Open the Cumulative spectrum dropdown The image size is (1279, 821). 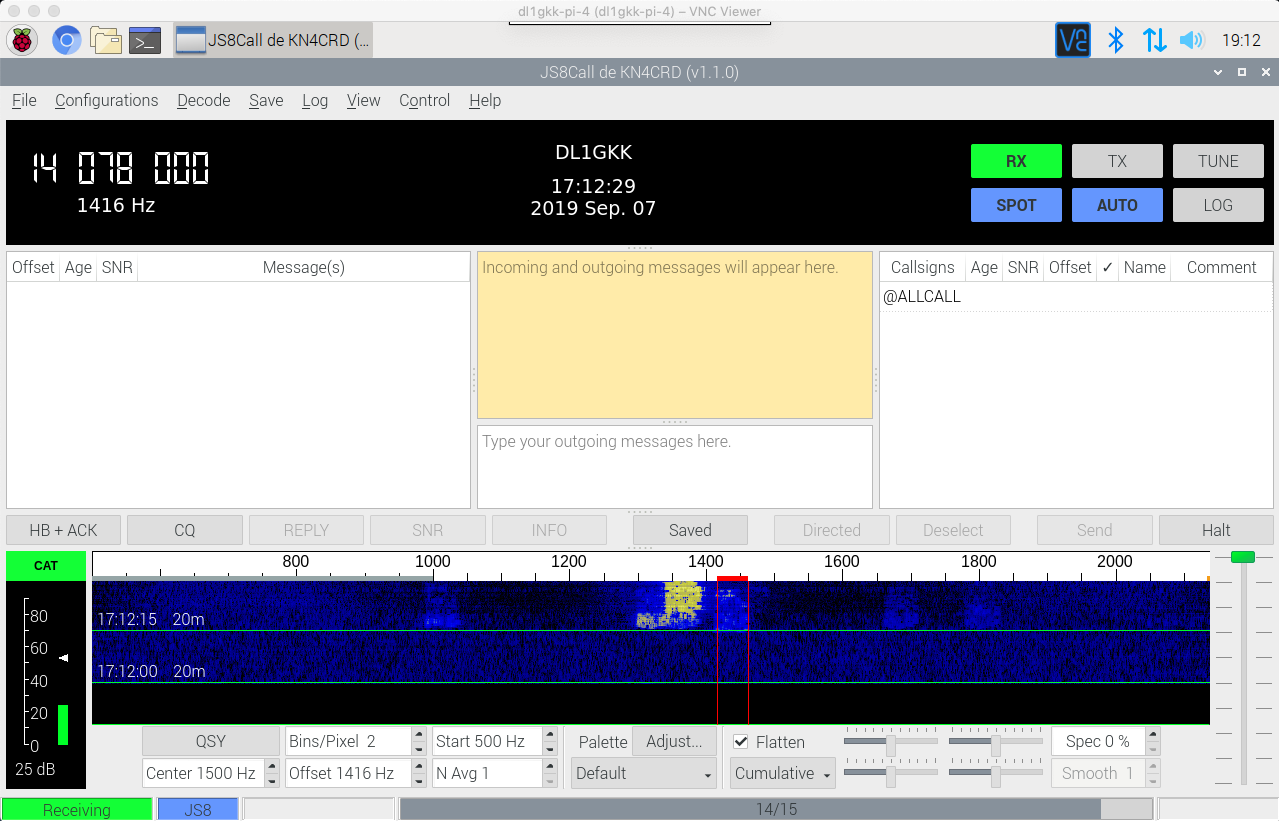(783, 773)
